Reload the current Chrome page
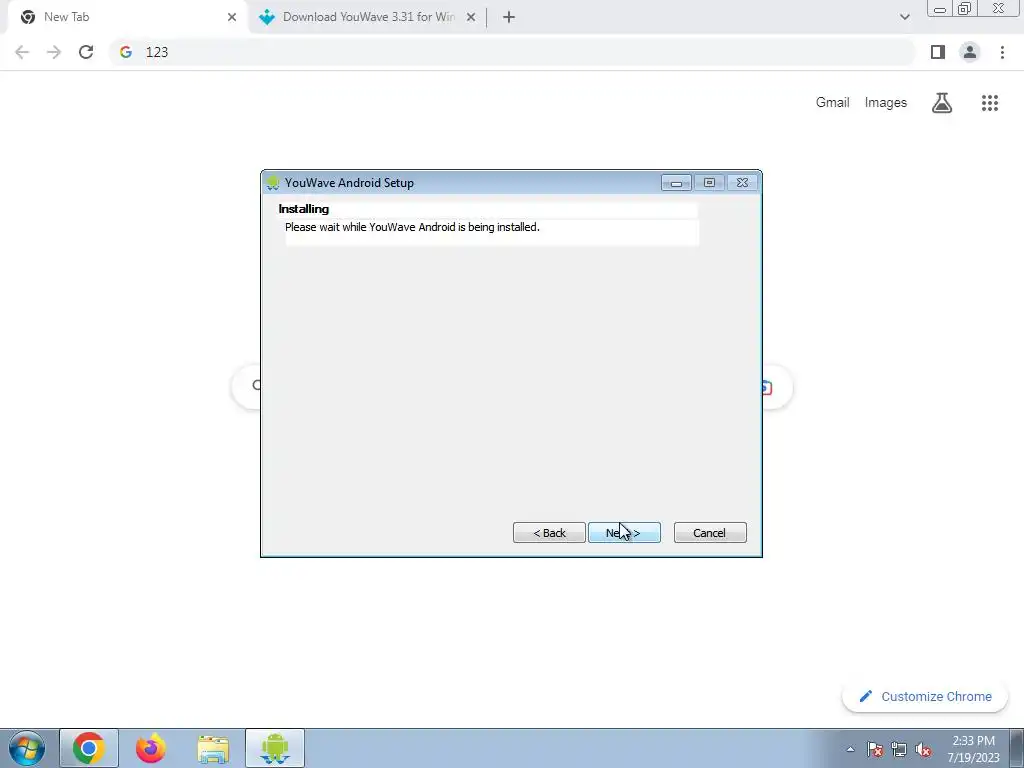The width and height of the screenshot is (1024, 768). click(86, 52)
